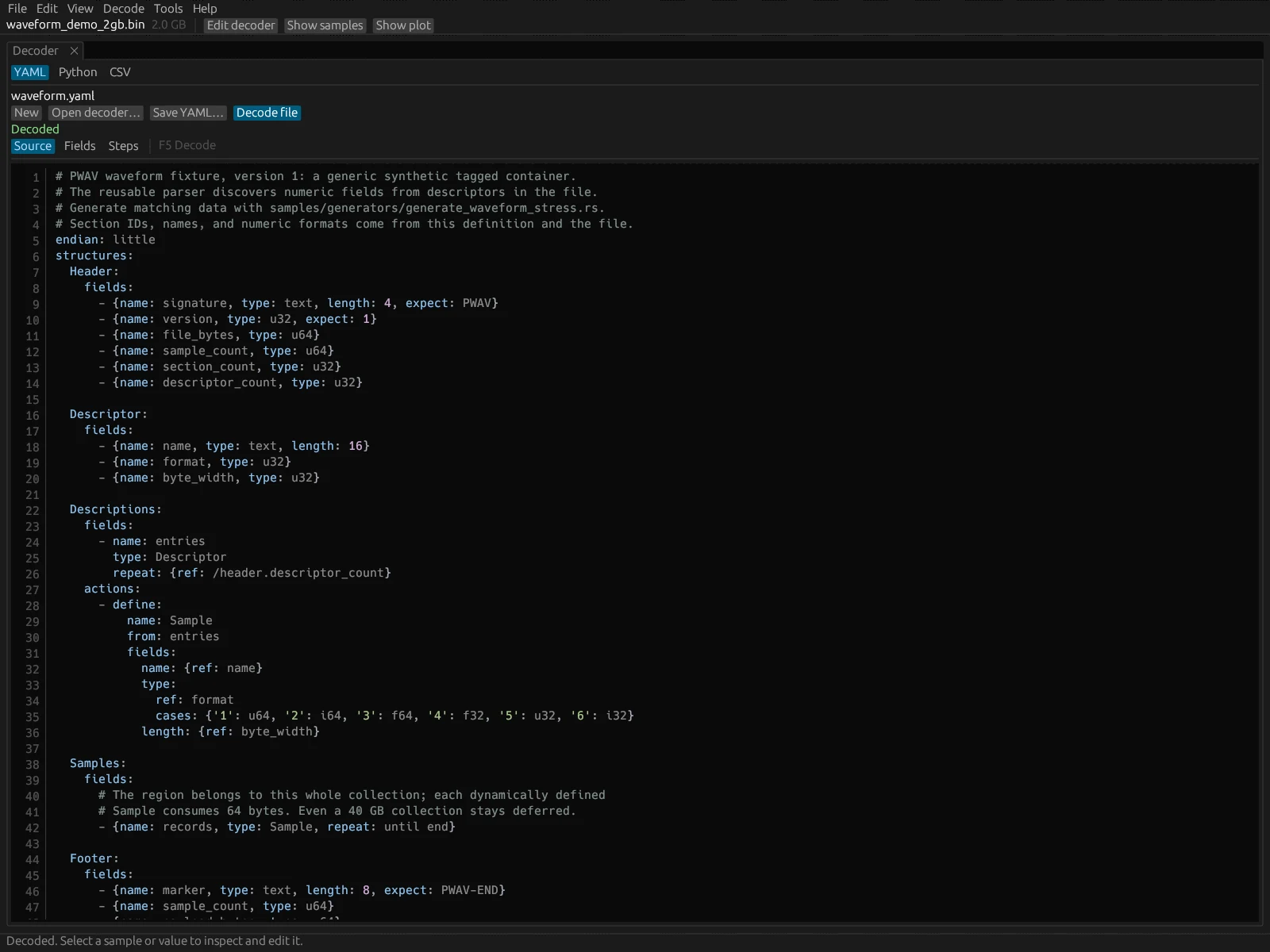Click the 'Descriptions:' structure line
Viewport: 1270px width, 952px height.
[x=115, y=509]
